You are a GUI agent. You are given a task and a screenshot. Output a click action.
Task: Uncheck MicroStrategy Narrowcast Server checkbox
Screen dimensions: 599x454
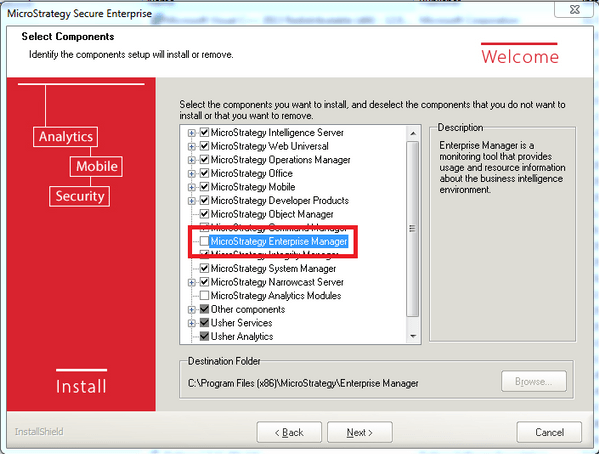(x=204, y=282)
